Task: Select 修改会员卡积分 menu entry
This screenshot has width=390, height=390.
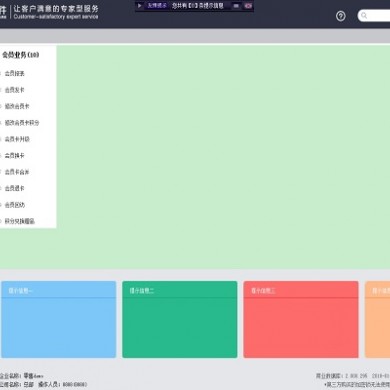Action: pos(22,123)
